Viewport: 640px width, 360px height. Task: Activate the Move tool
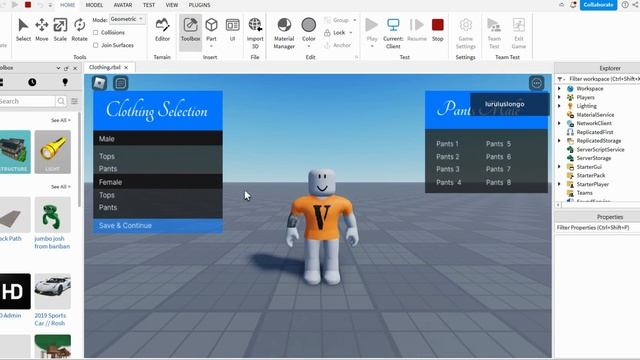42,29
